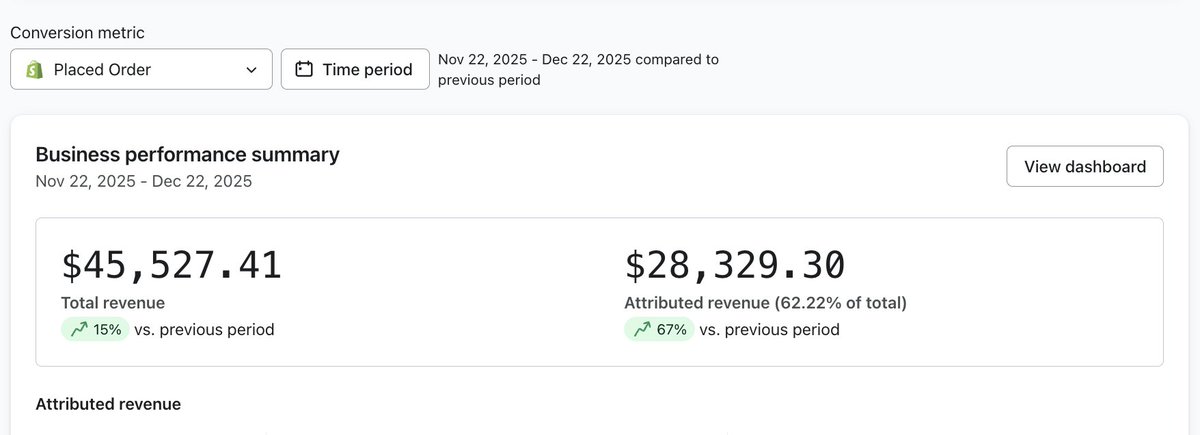Click the Shopify bag icon in dropdown
The width and height of the screenshot is (1200, 435).
click(x=34, y=69)
